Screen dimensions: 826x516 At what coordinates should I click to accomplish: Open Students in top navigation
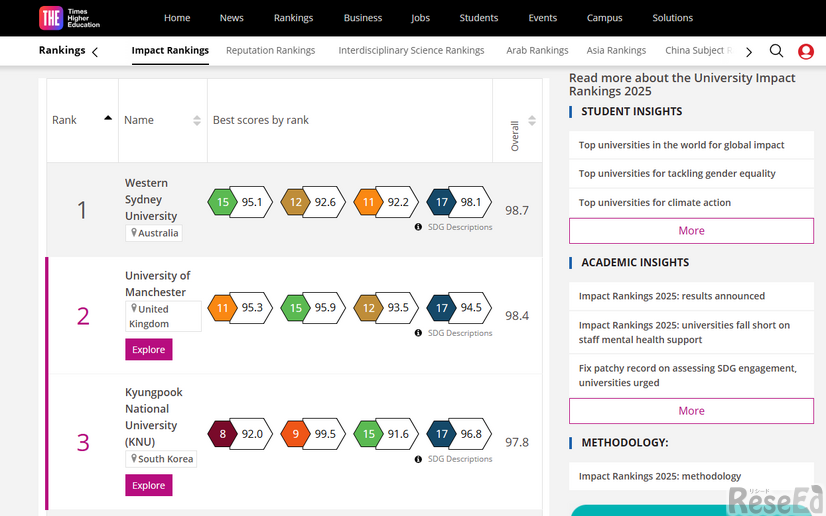[479, 18]
